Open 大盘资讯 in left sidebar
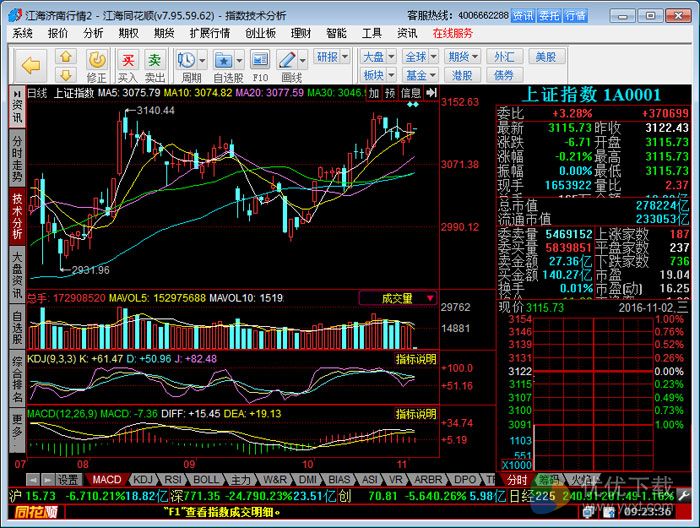This screenshot has width=700, height=528. click(x=17, y=274)
